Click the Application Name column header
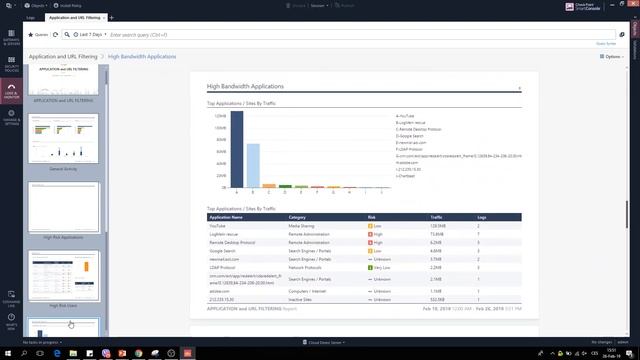The width and height of the screenshot is (640, 360). pyautogui.click(x=226, y=218)
